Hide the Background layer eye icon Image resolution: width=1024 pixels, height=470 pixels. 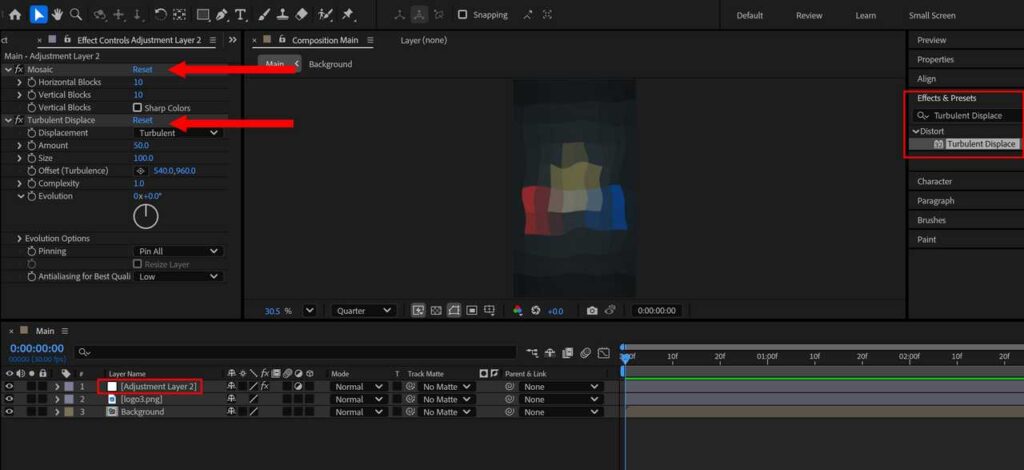(9, 412)
